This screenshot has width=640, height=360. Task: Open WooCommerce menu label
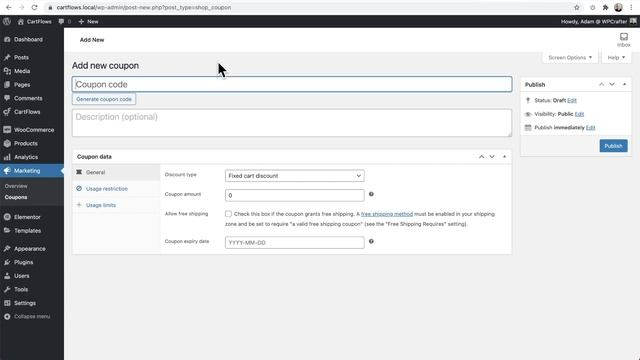coord(34,130)
